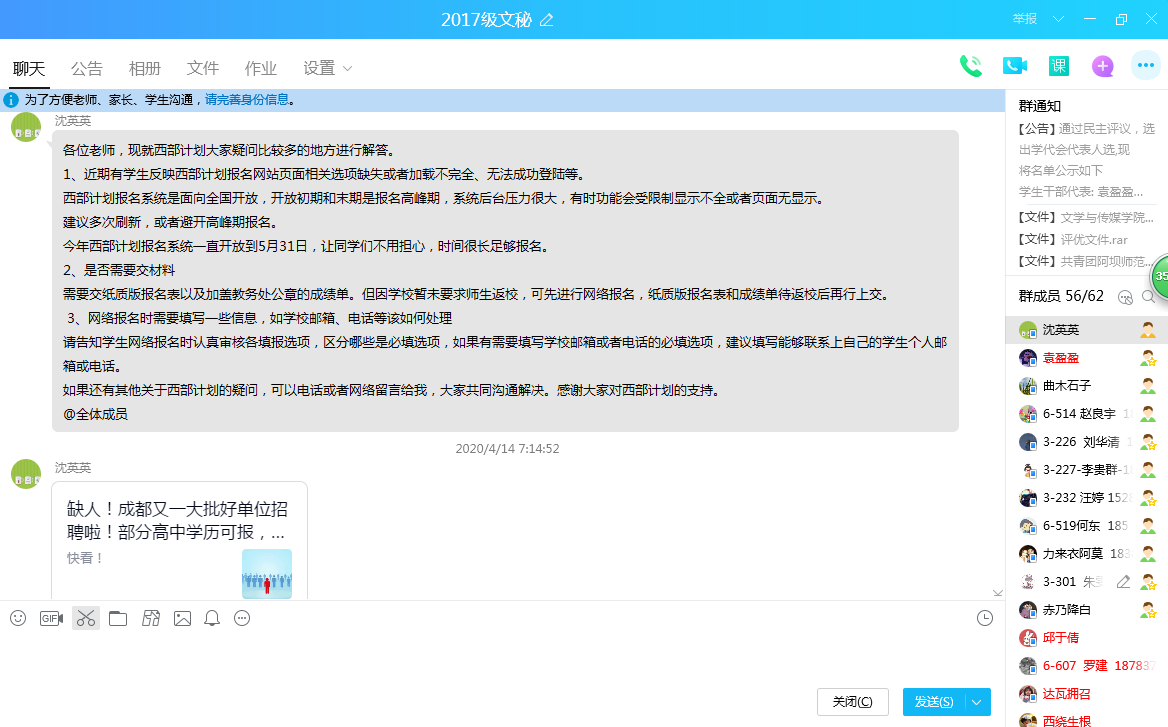Open the emoji picker
The image size is (1168, 727).
(x=18, y=618)
